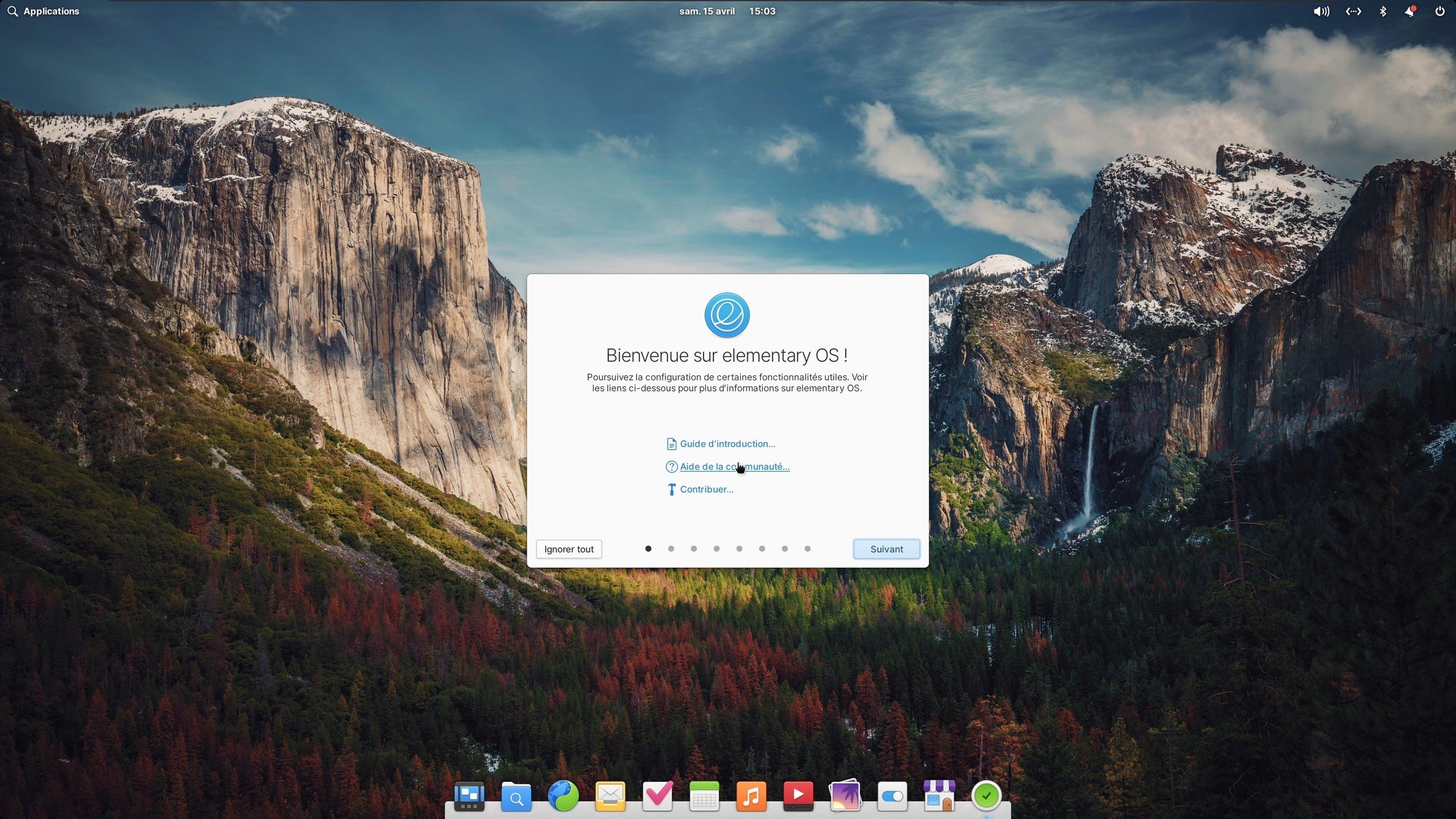Open the network indicator in panel
Screen dimensions: 1456x819
[x=1354, y=11]
